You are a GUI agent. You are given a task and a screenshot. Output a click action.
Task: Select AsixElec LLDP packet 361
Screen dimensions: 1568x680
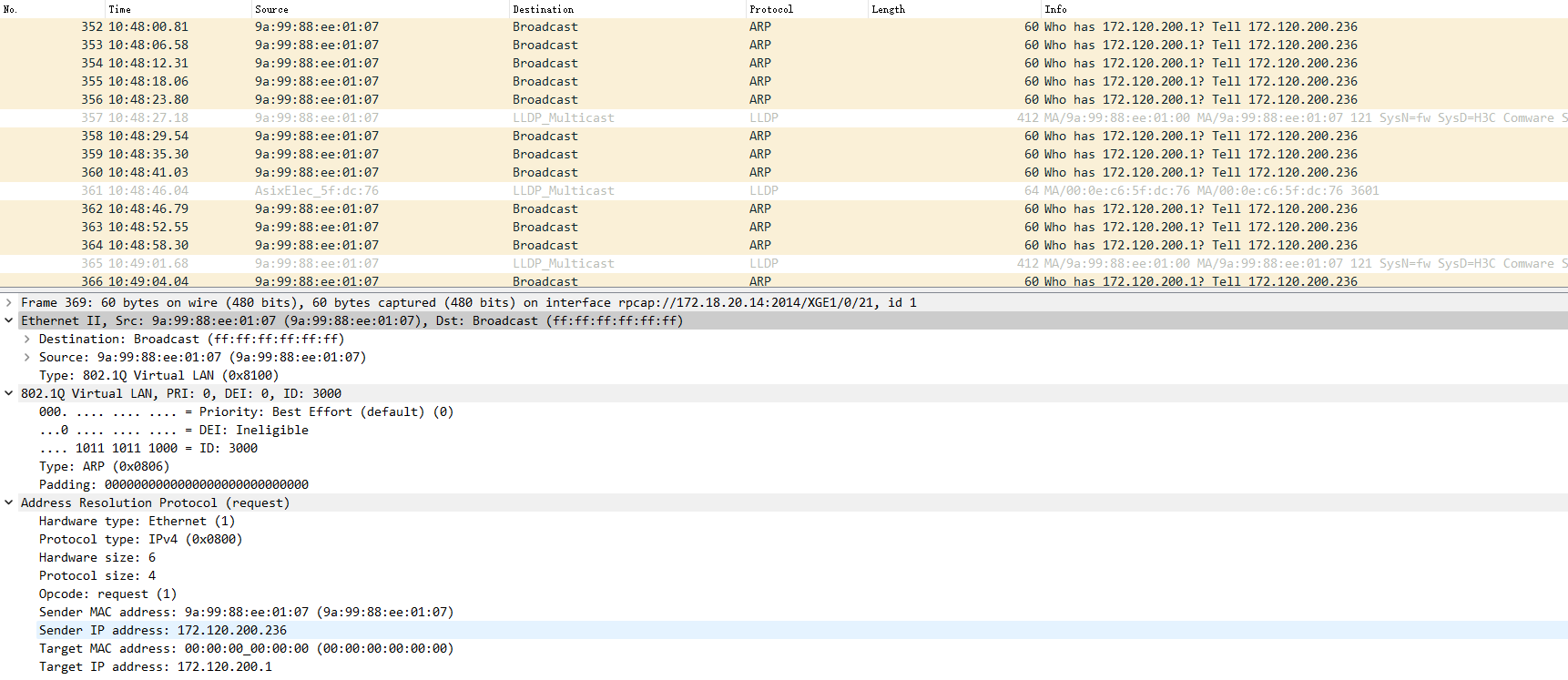coord(784,191)
